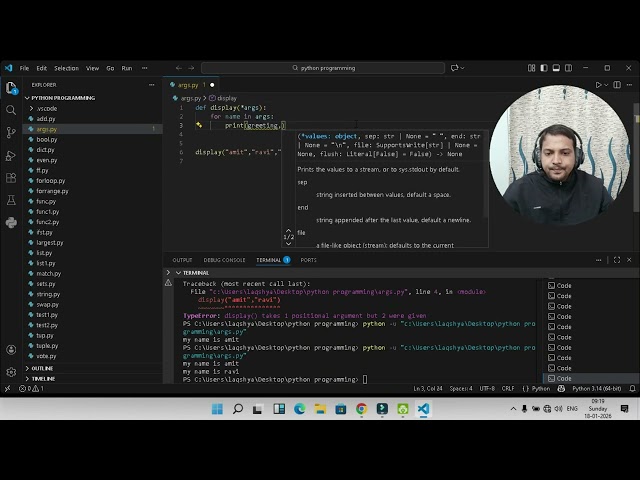640x480 pixels.
Task: Change CRLF end of line sequence
Action: (x=508, y=389)
